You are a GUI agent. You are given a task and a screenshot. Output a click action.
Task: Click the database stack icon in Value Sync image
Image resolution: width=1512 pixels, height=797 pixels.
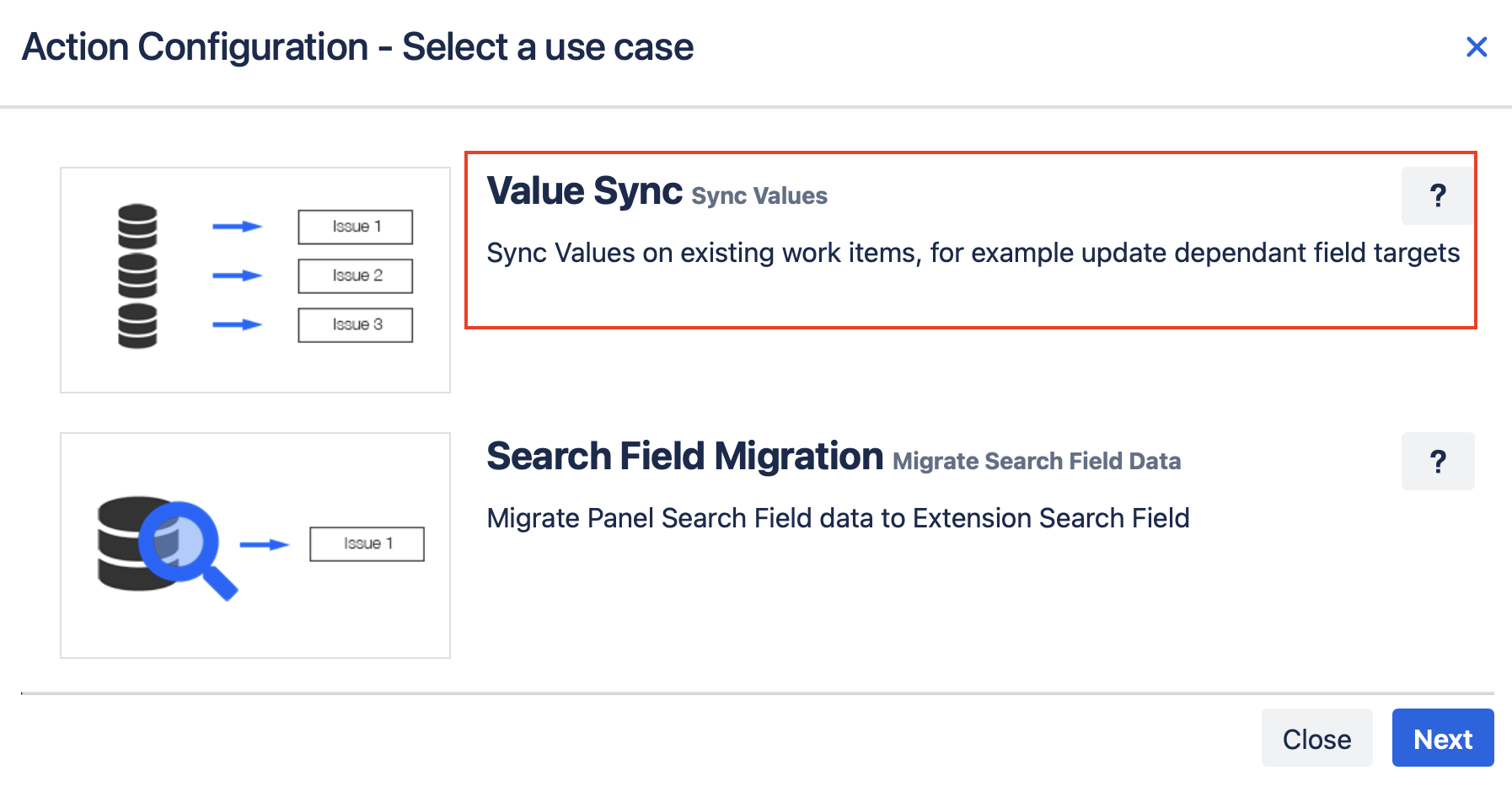[137, 275]
